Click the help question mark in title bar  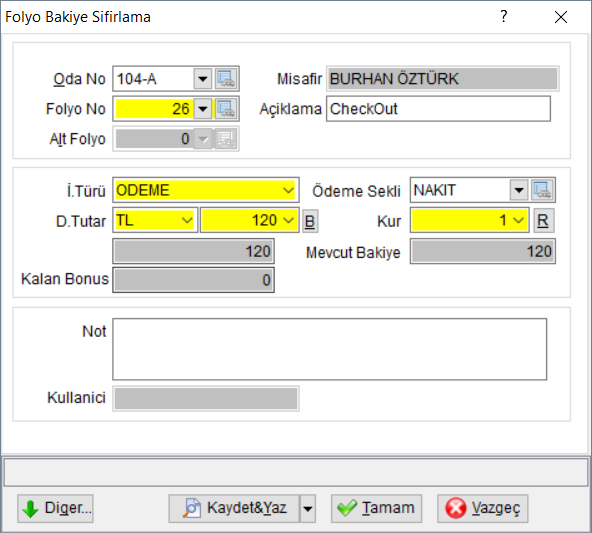(503, 17)
